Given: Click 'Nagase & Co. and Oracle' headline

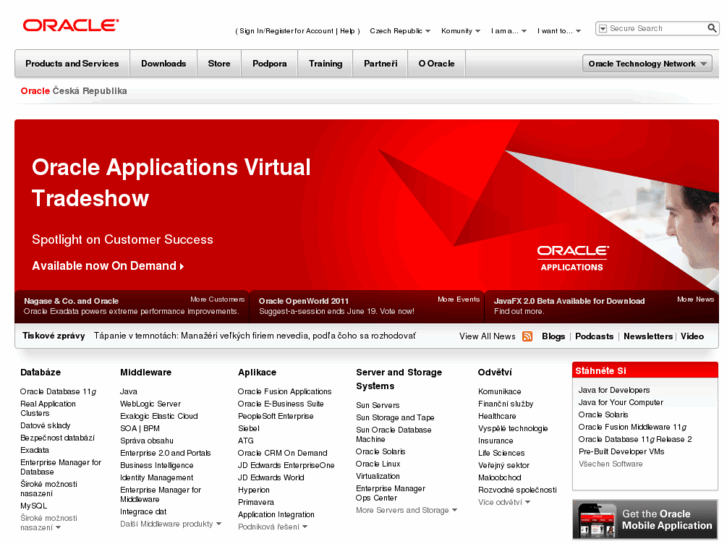Looking at the screenshot, I should pyautogui.click(x=71, y=301).
